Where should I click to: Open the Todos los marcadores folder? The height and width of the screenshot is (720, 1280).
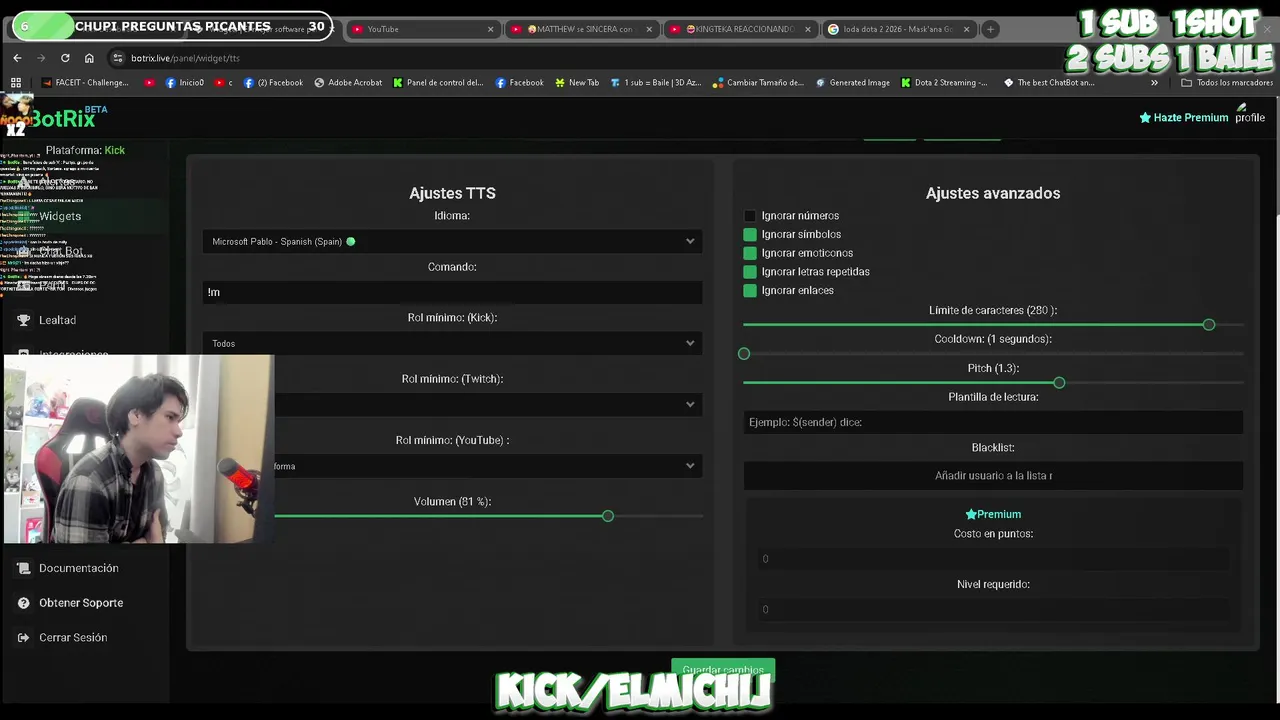pyautogui.click(x=1227, y=83)
